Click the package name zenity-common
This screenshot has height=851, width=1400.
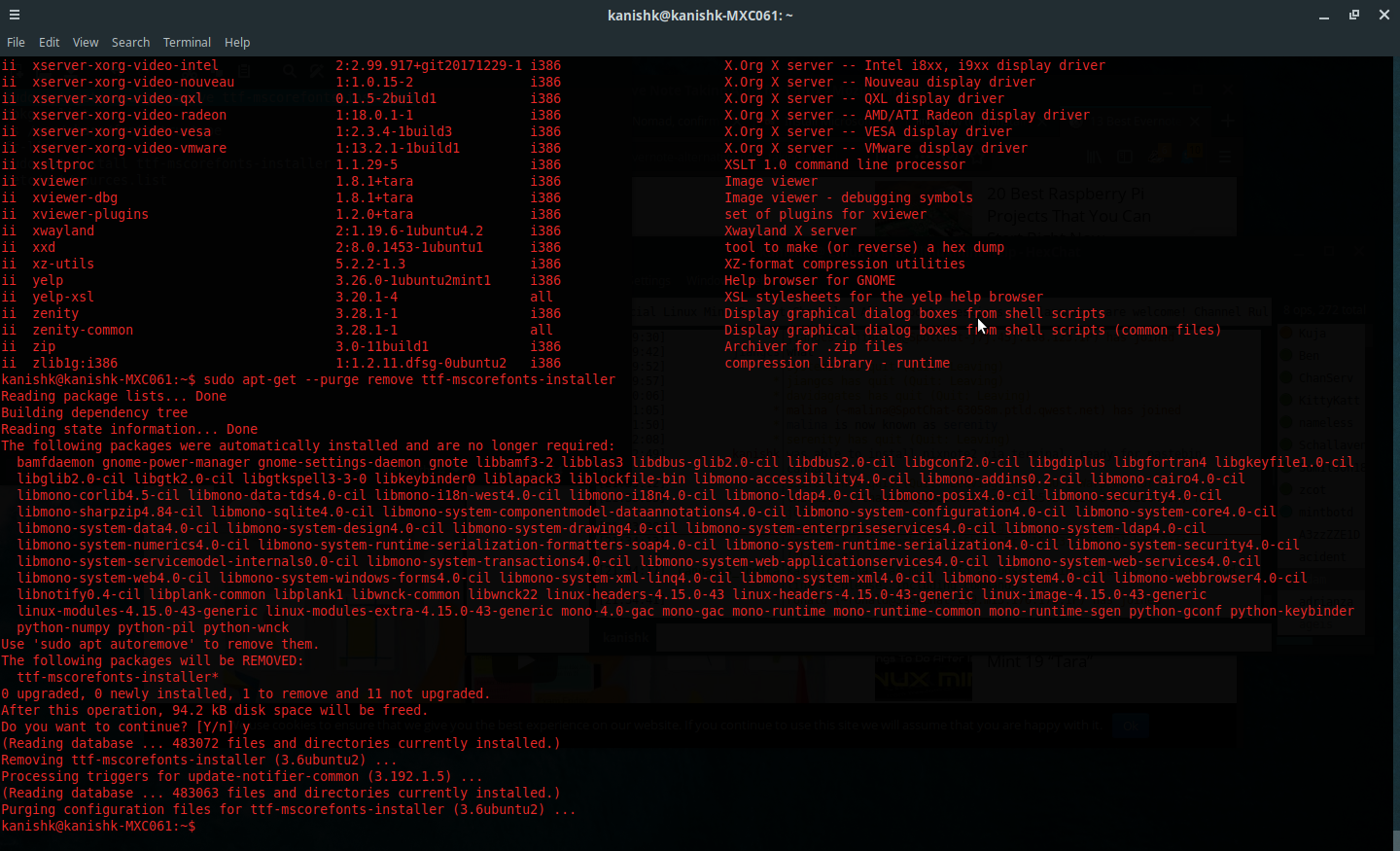(83, 330)
